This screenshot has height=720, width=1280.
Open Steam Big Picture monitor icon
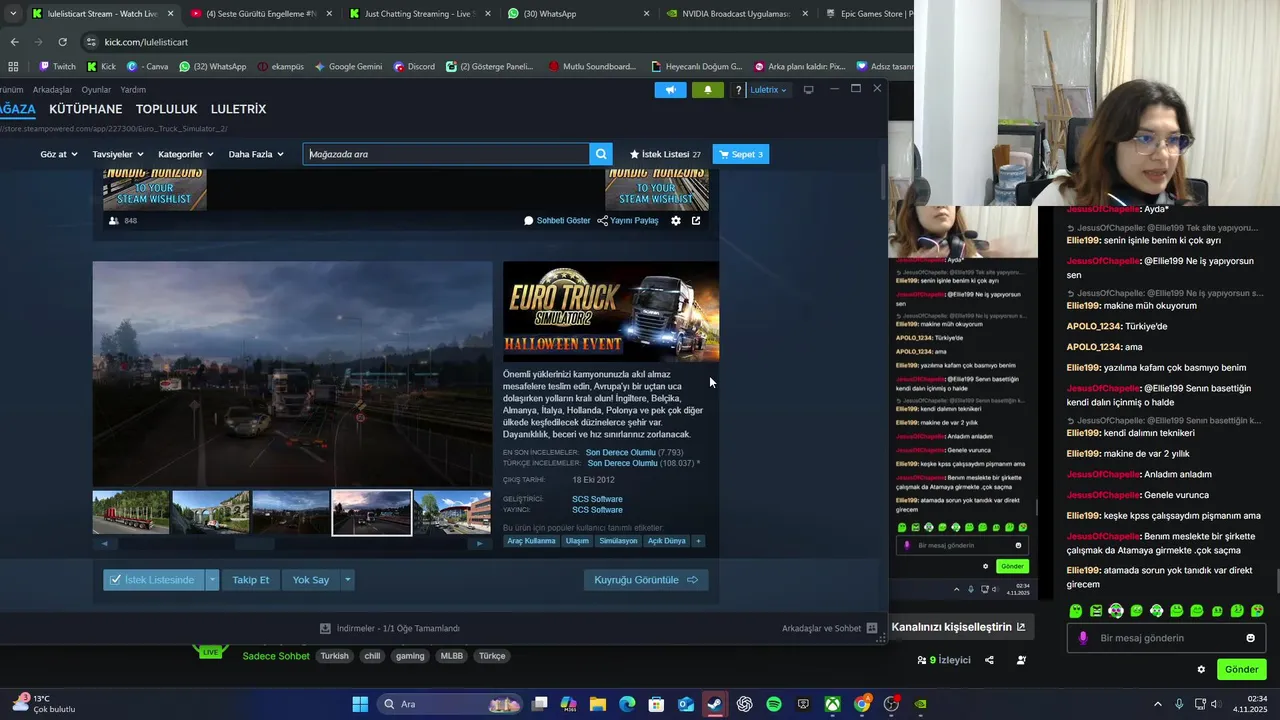(808, 90)
